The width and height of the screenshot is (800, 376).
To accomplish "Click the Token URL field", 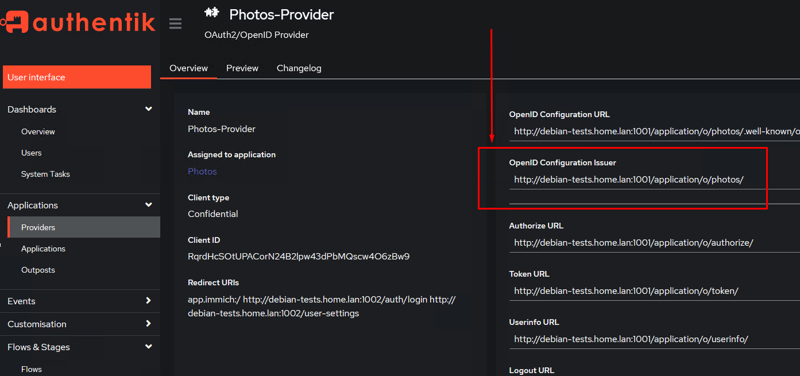I will [x=655, y=291].
